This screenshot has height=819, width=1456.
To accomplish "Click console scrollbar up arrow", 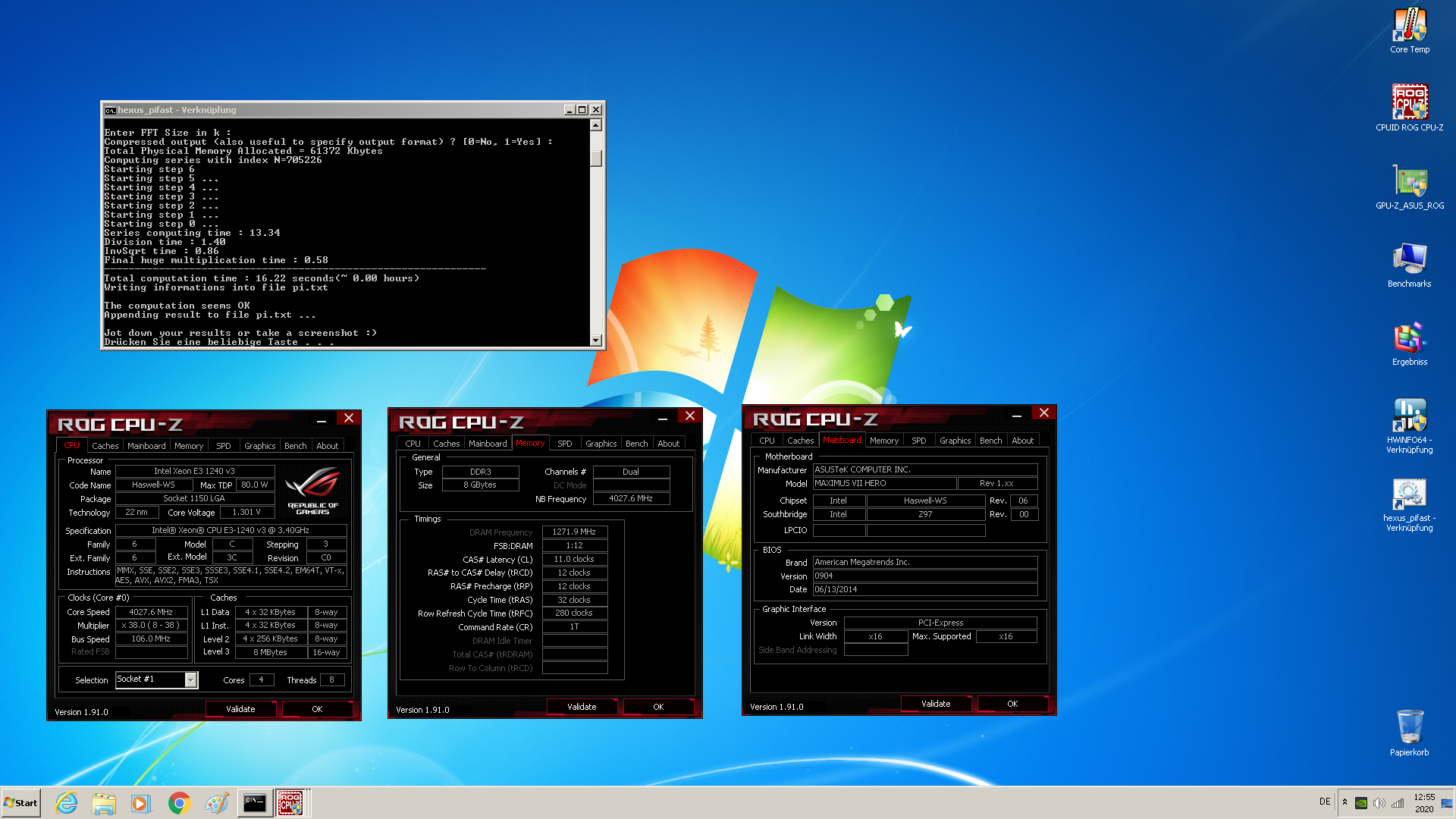I will pos(596,125).
